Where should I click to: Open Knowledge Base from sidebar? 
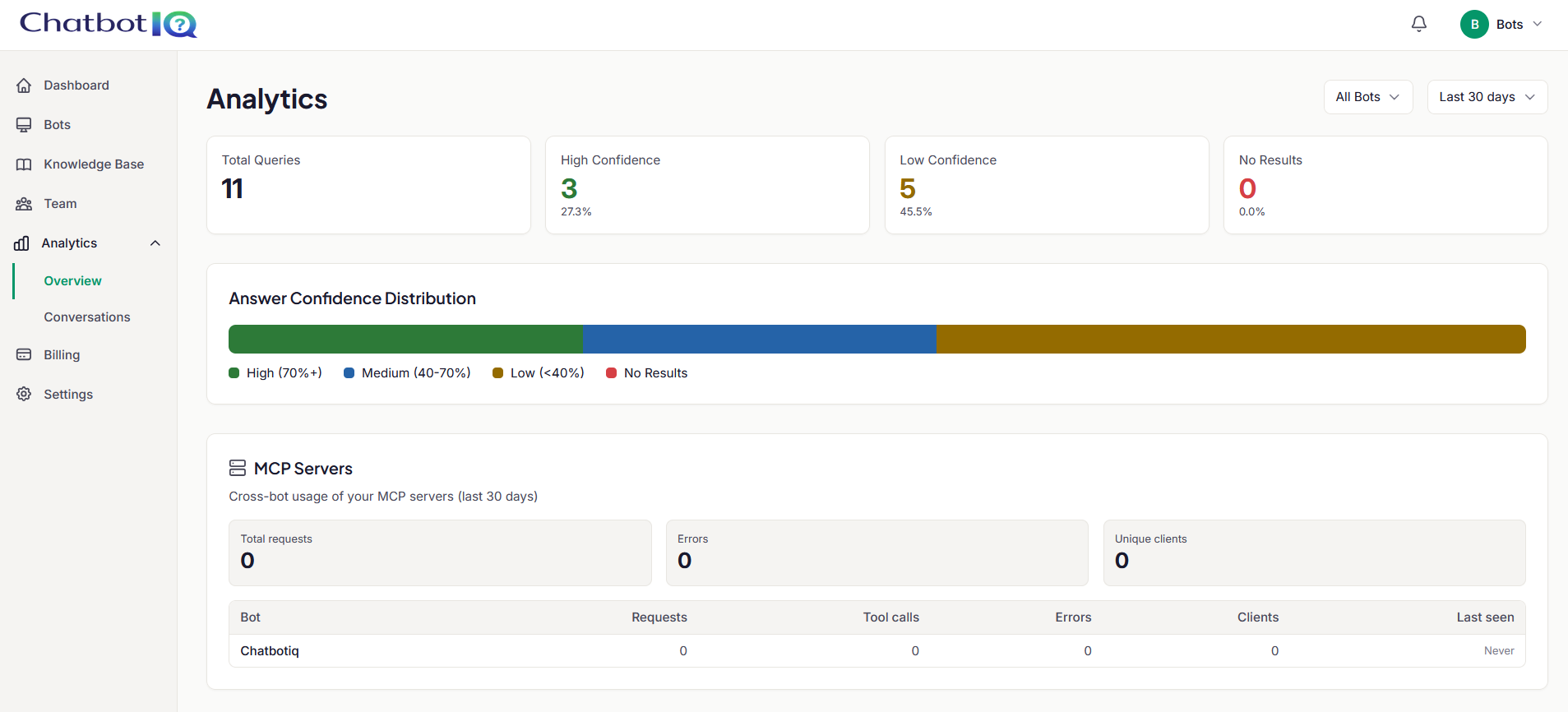click(x=94, y=164)
